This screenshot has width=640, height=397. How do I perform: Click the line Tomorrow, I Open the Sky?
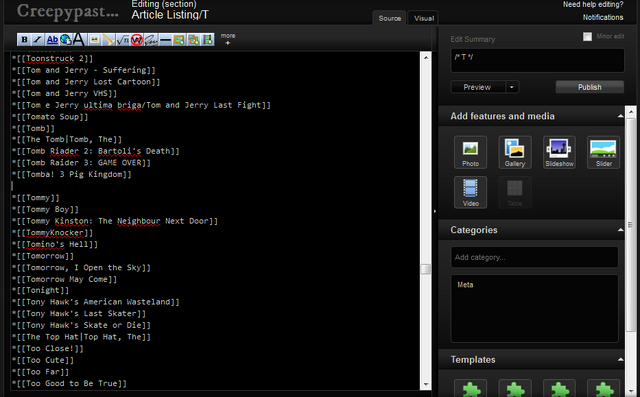[x=81, y=268]
